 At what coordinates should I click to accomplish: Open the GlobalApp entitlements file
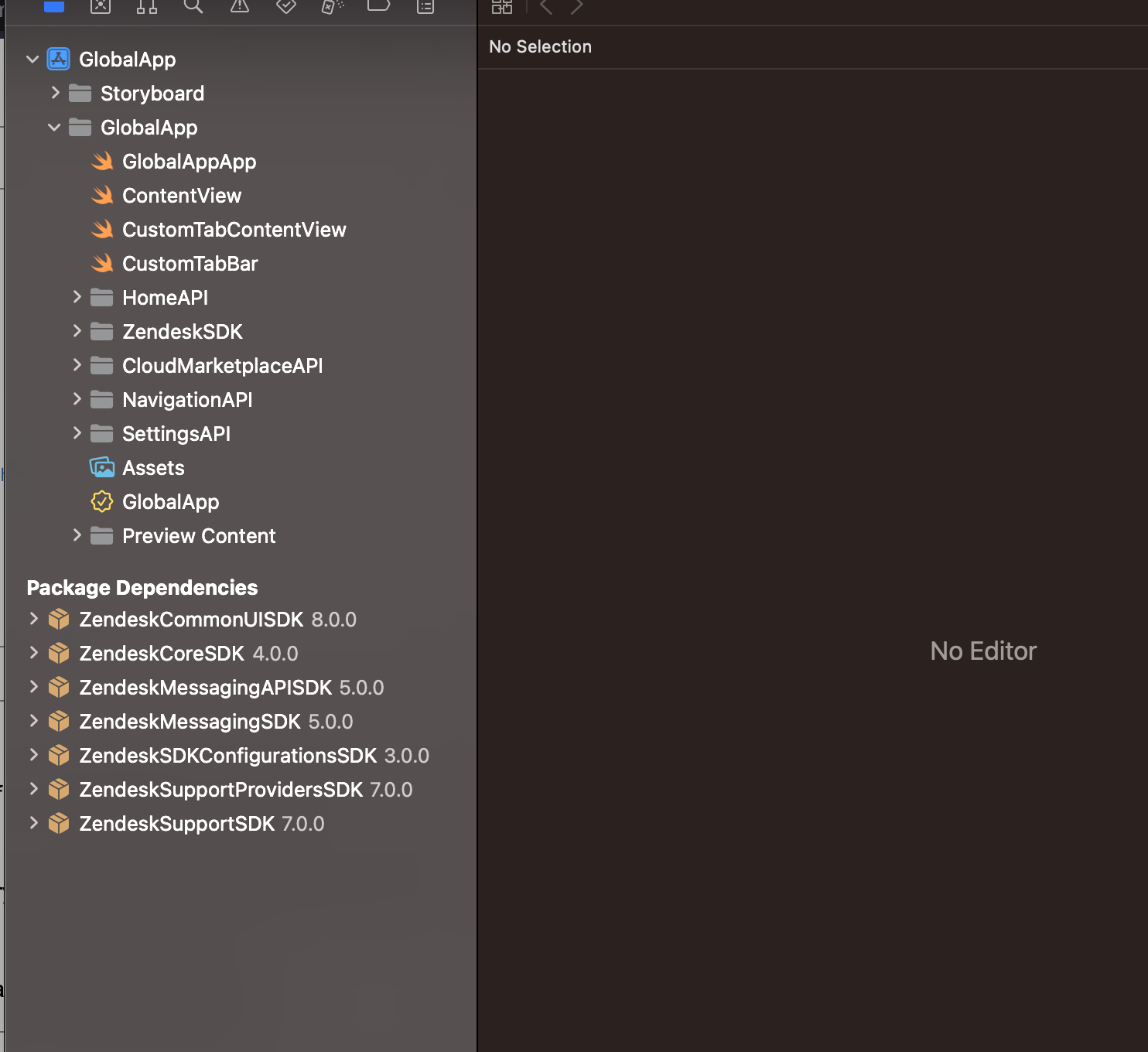point(170,502)
